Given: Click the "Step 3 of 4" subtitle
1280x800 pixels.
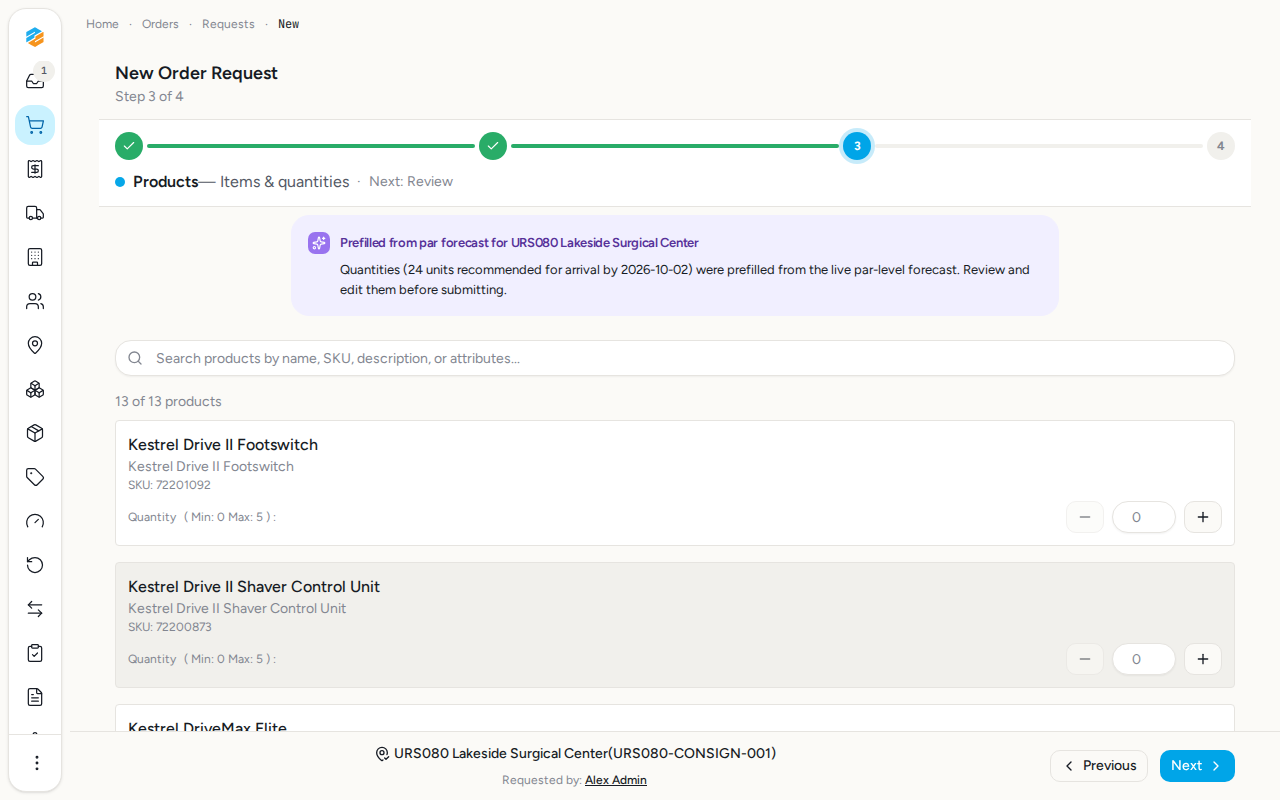Looking at the screenshot, I should 149,96.
